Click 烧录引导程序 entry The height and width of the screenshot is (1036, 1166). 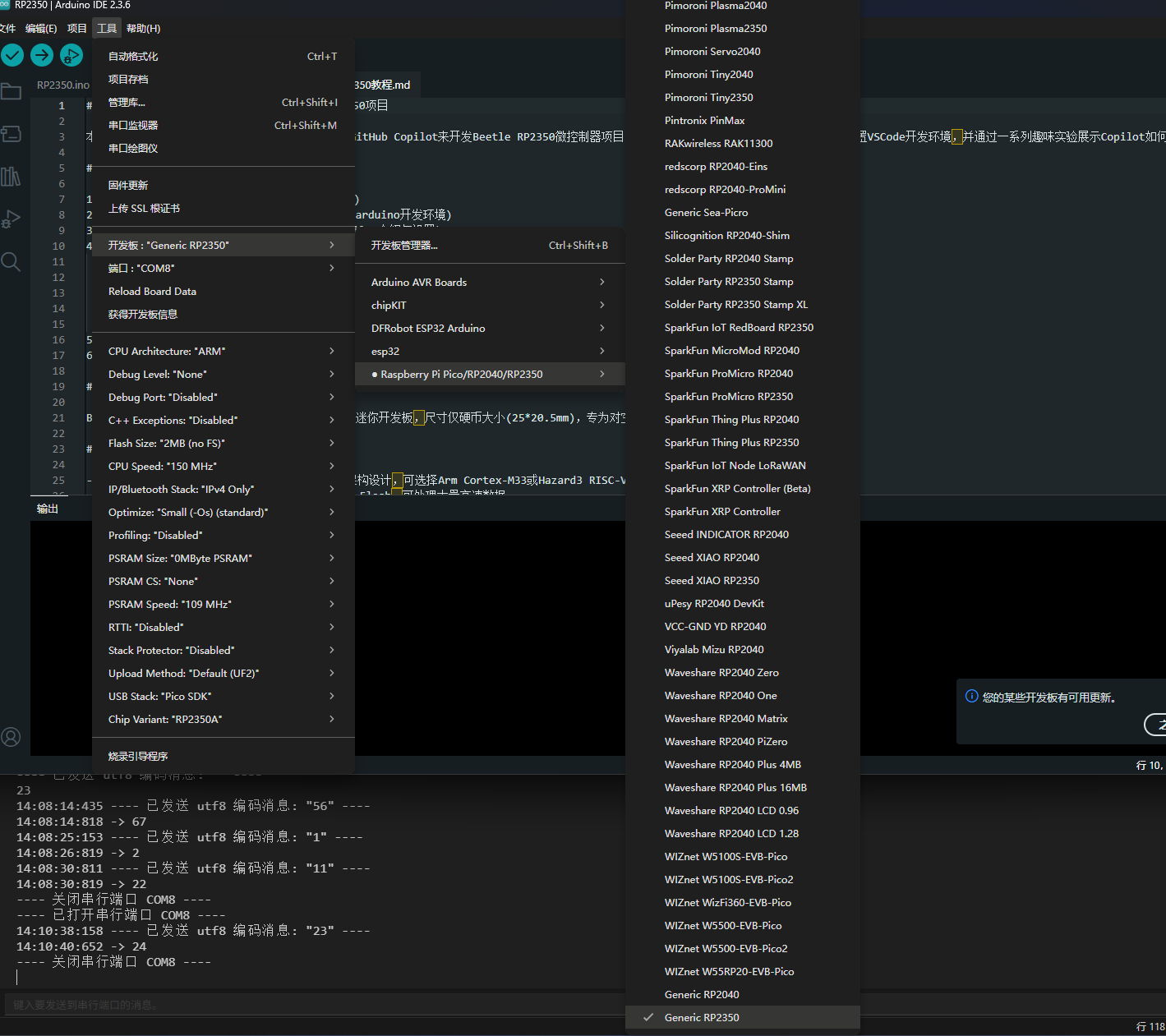tap(224, 756)
